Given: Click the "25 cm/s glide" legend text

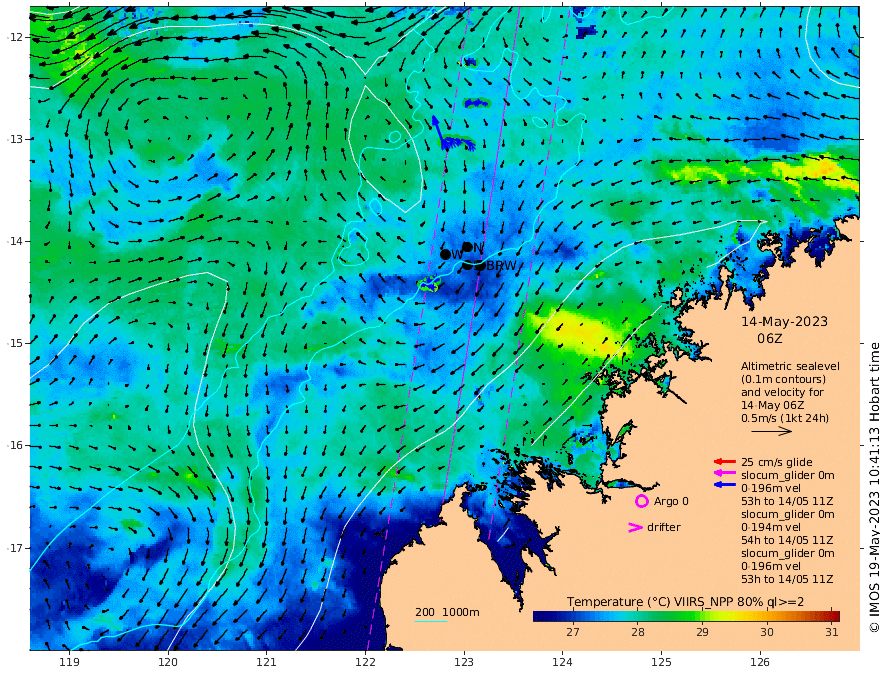Looking at the screenshot, I should click(777, 462).
